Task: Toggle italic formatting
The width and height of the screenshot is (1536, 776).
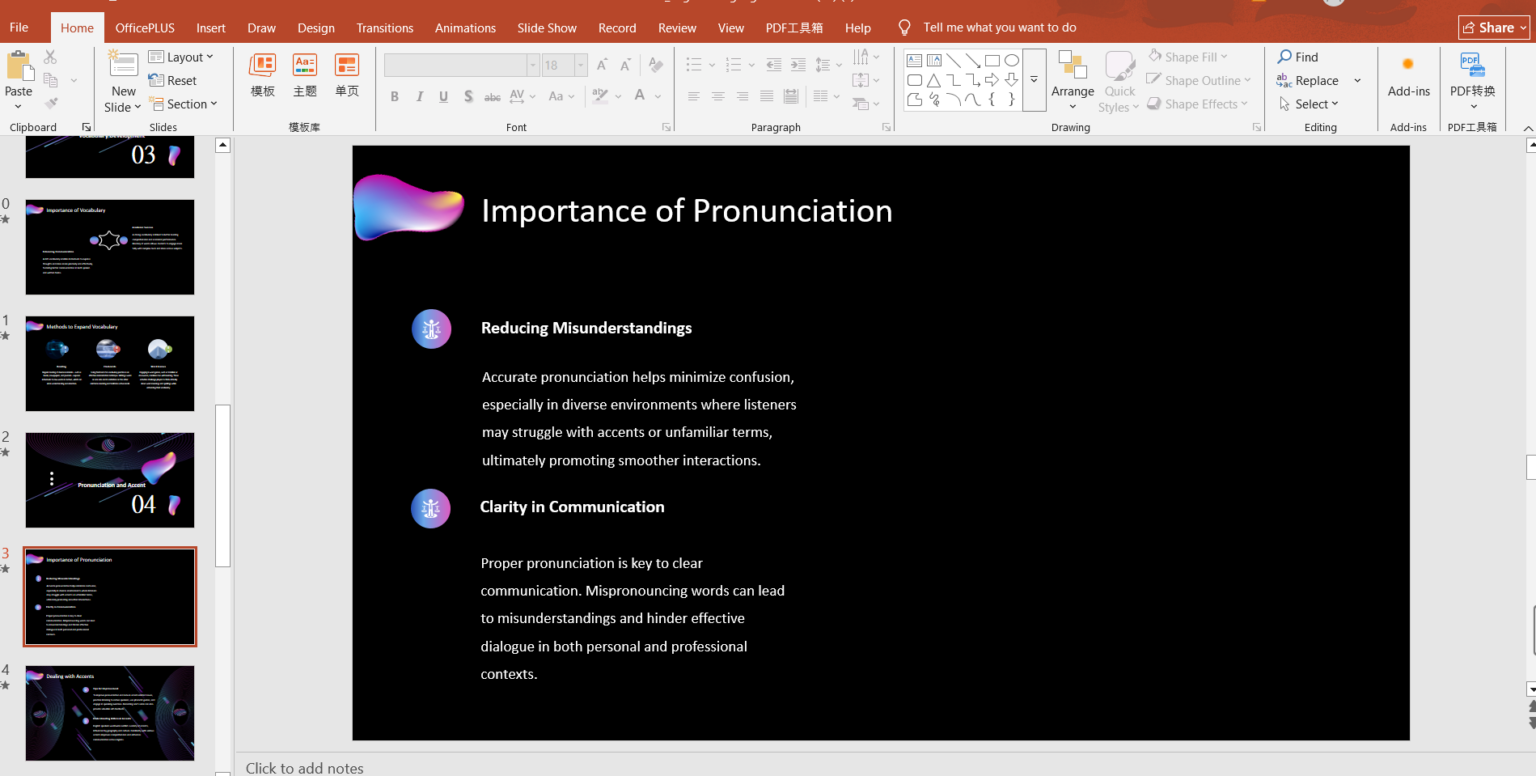Action: click(419, 97)
